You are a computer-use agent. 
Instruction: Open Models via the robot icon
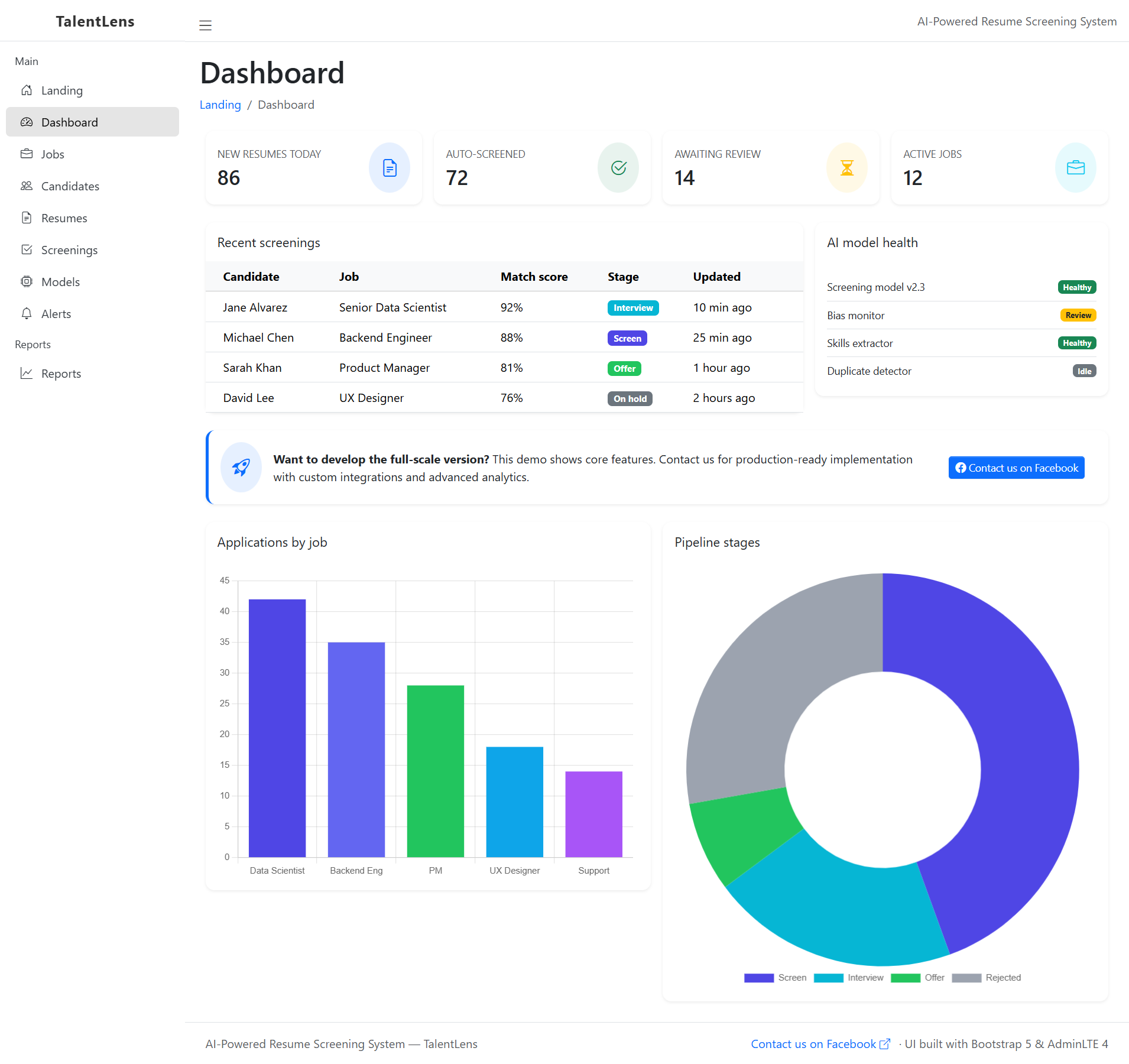coord(27,281)
